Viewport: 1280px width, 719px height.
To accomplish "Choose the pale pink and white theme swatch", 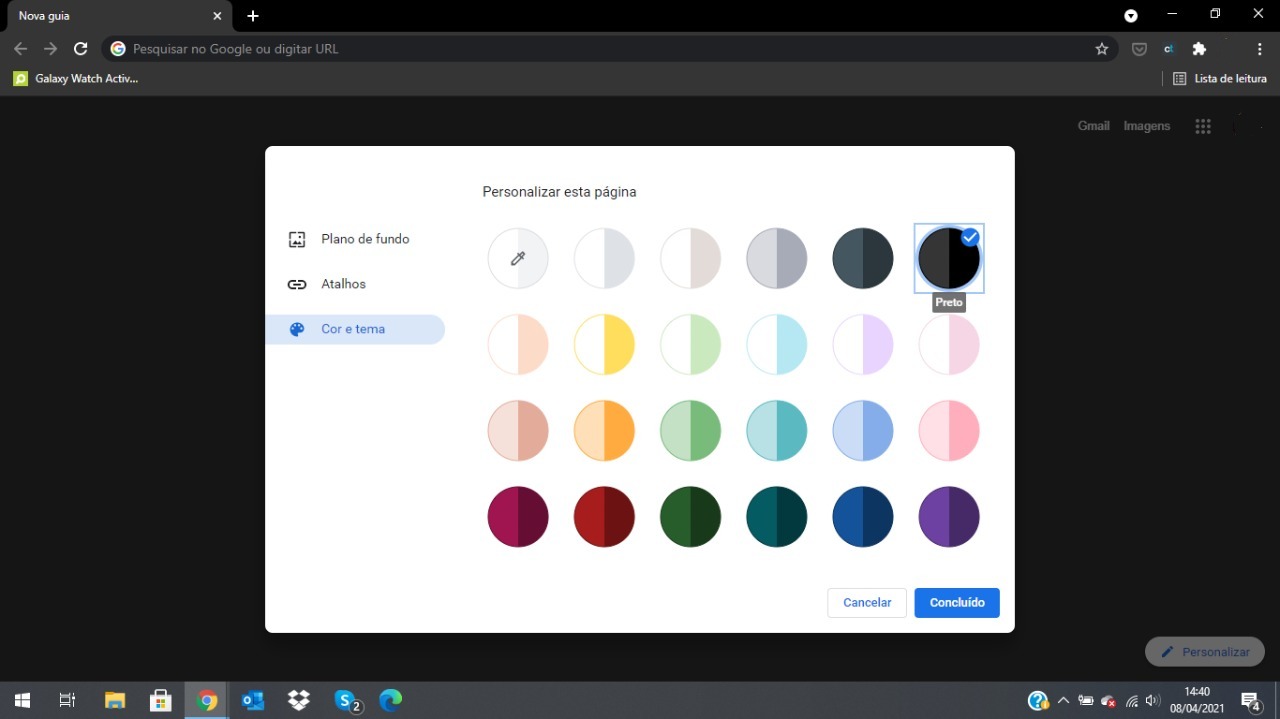I will point(949,344).
